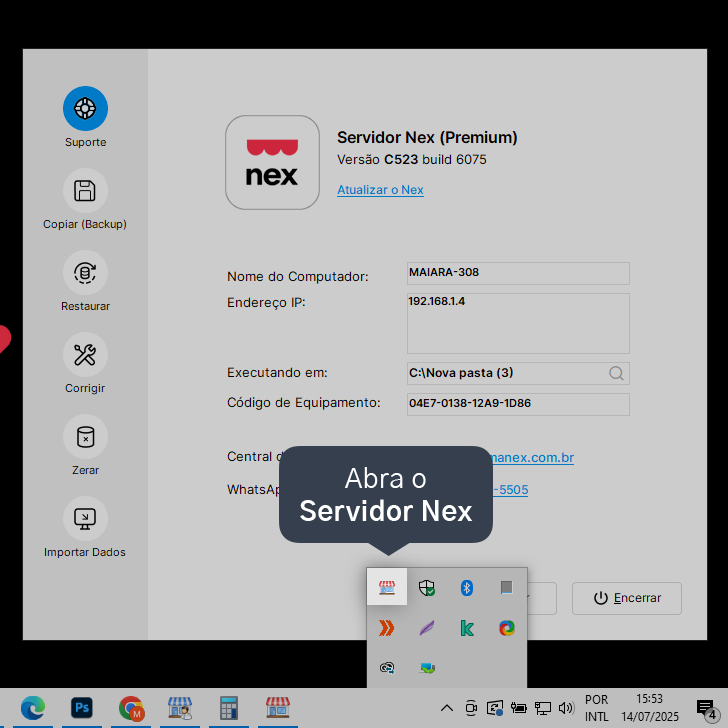Viewport: 728px width, 728px height.
Task: Open Windows Security shield tray icon
Action: click(x=427, y=588)
